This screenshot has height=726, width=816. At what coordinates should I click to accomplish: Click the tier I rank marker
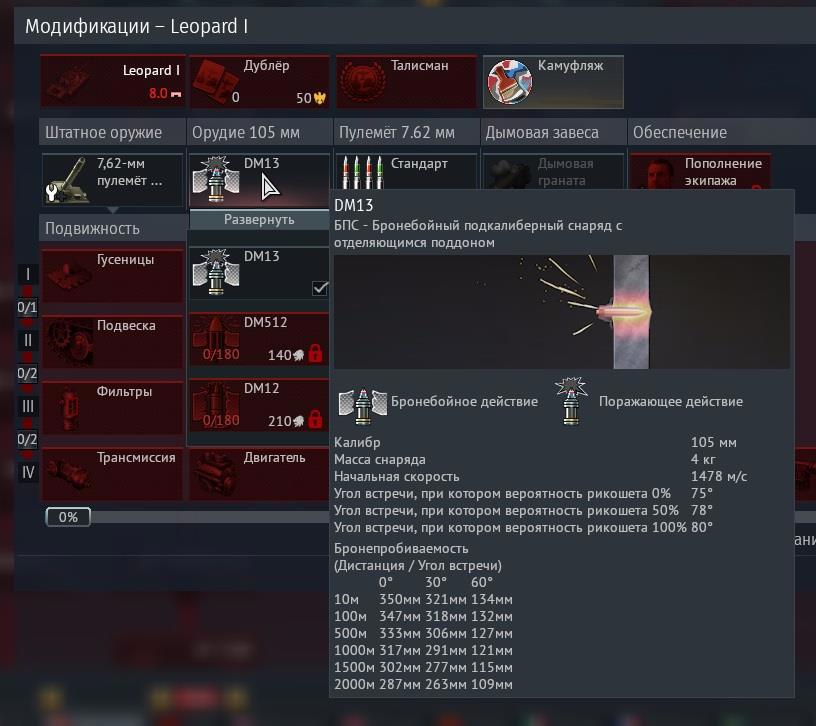point(28,274)
